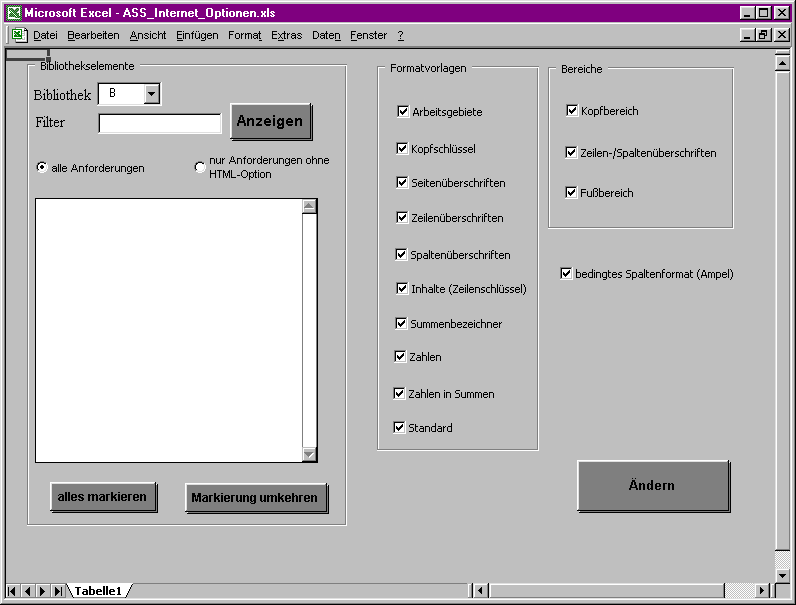Click listbox scroll-up arrow
This screenshot has height=605, width=796.
(309, 207)
